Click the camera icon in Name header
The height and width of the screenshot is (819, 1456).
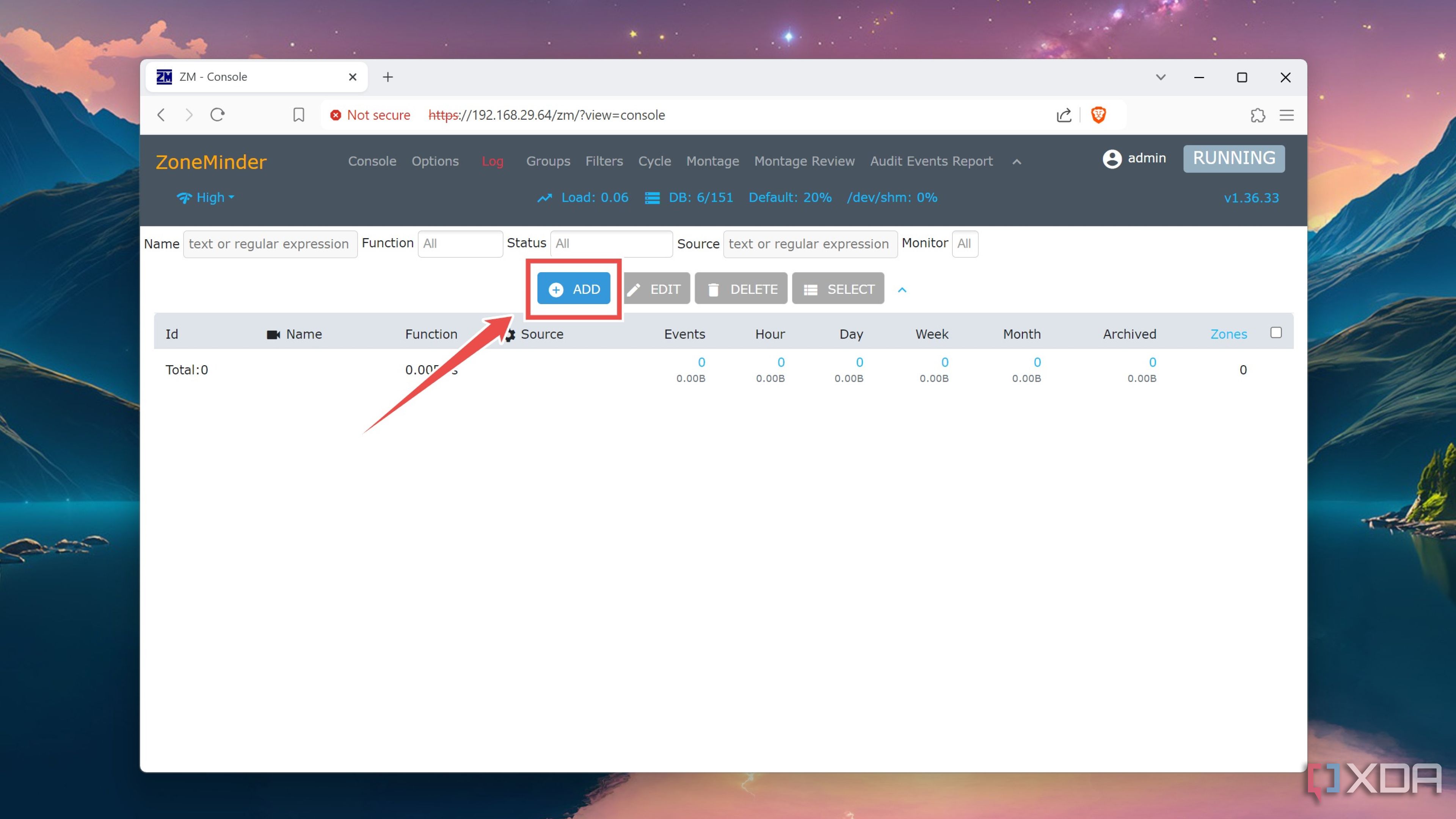(273, 334)
